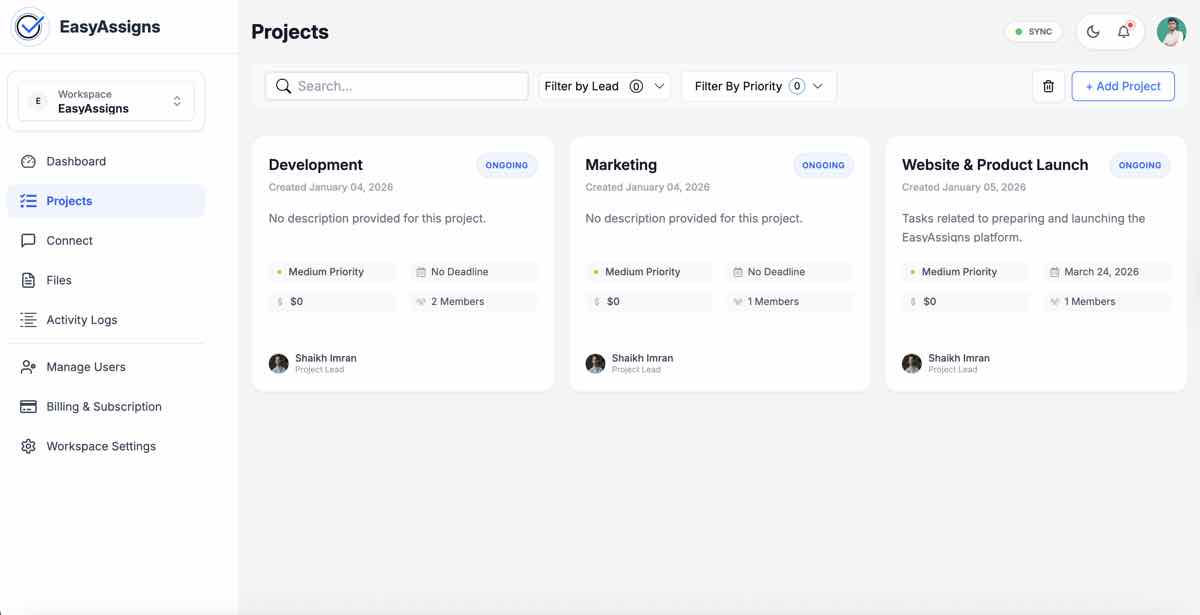Select the Connect chat icon in sidebar
The height and width of the screenshot is (615, 1200).
point(29,240)
